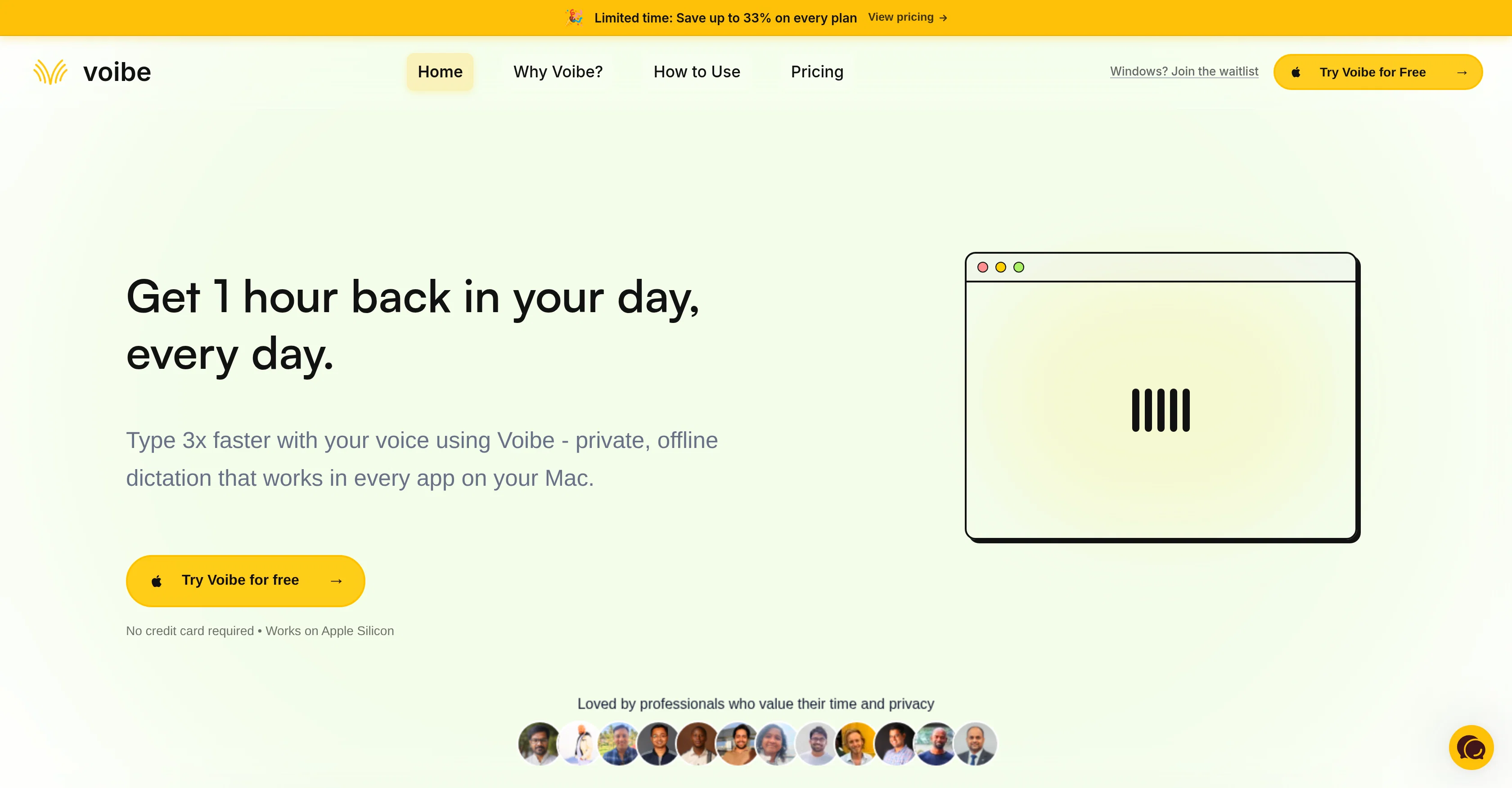Viewport: 1512px width, 788px height.
Task: Navigate to Pricing
Action: coord(817,72)
